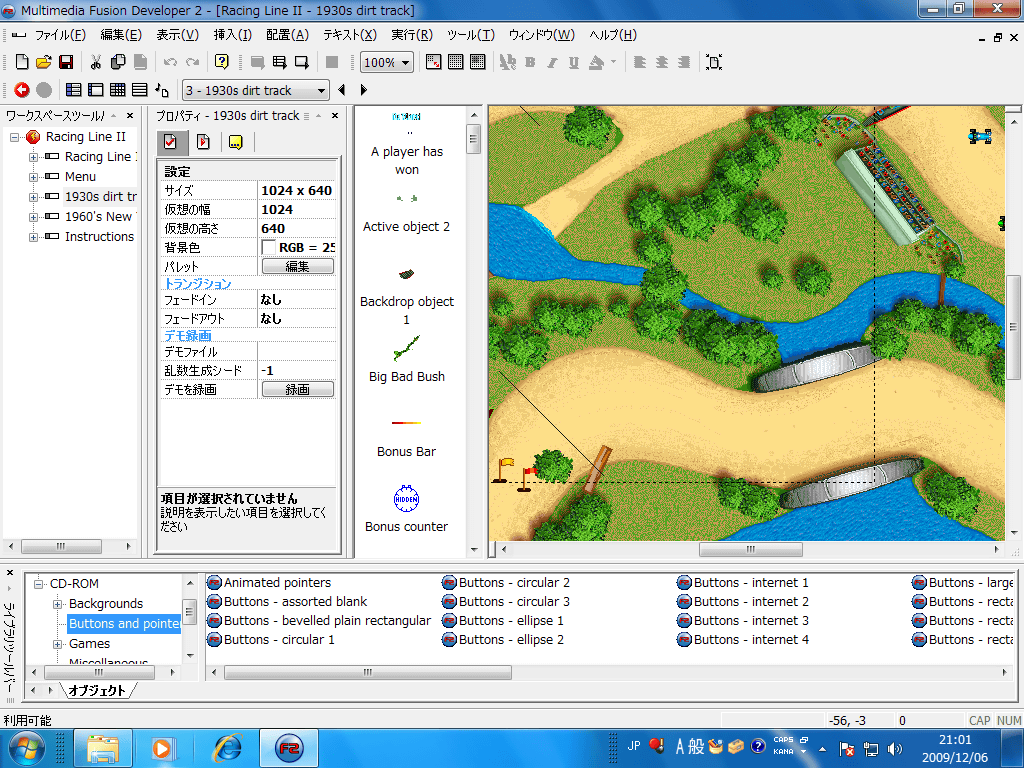Click the background color swatch
The height and width of the screenshot is (768, 1024).
[268, 248]
